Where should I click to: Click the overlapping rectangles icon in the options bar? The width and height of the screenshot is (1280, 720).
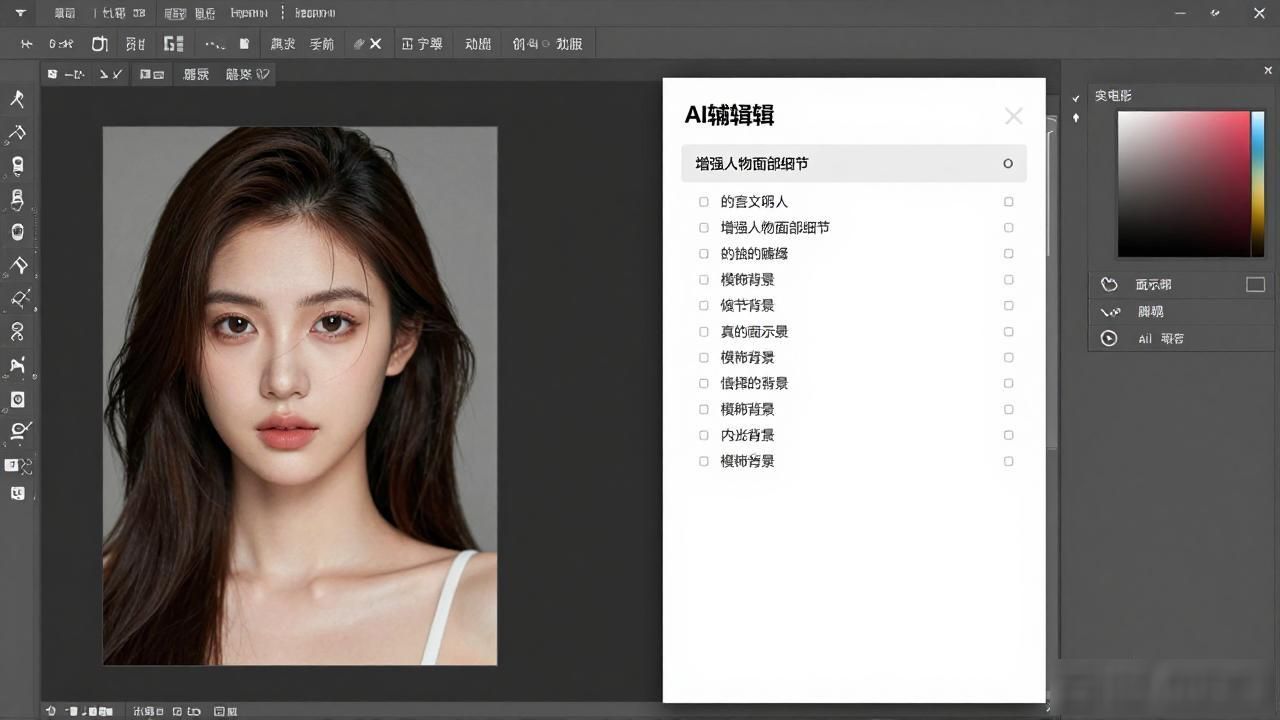click(152, 74)
